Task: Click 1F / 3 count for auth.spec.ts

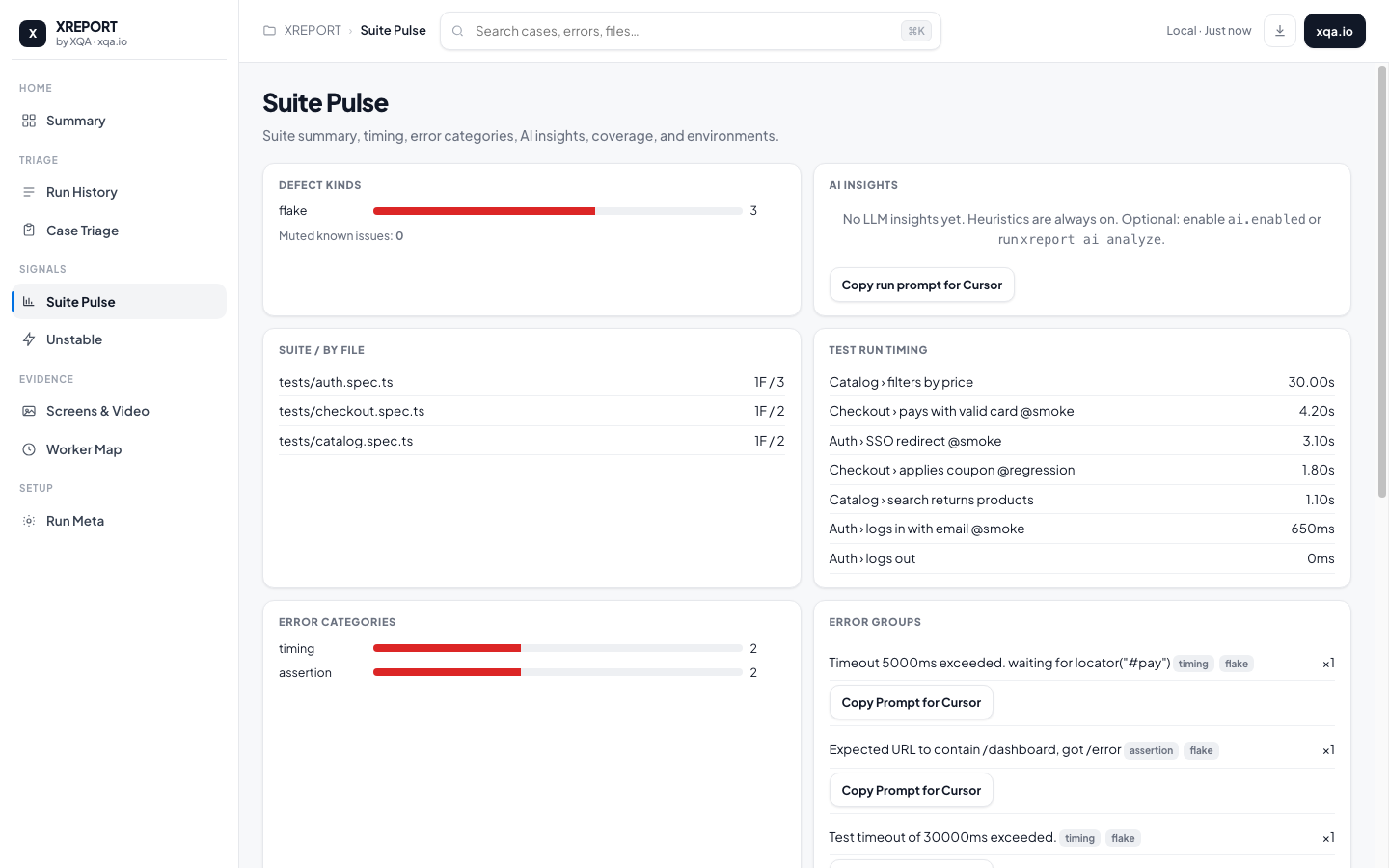Action: tap(769, 382)
